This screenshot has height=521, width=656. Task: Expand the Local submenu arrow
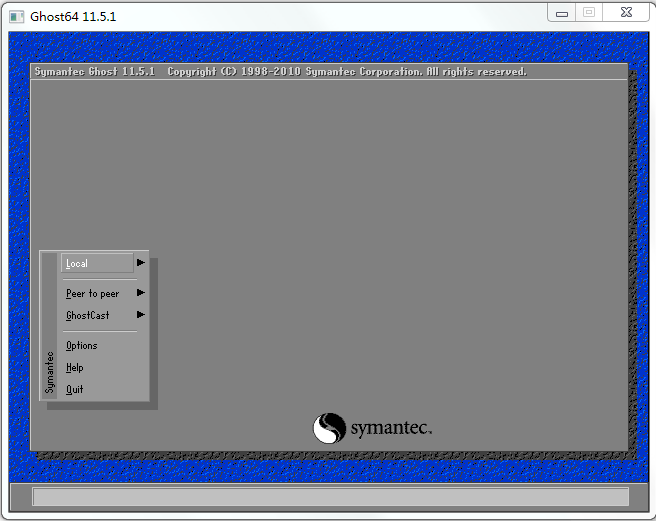coord(141,263)
